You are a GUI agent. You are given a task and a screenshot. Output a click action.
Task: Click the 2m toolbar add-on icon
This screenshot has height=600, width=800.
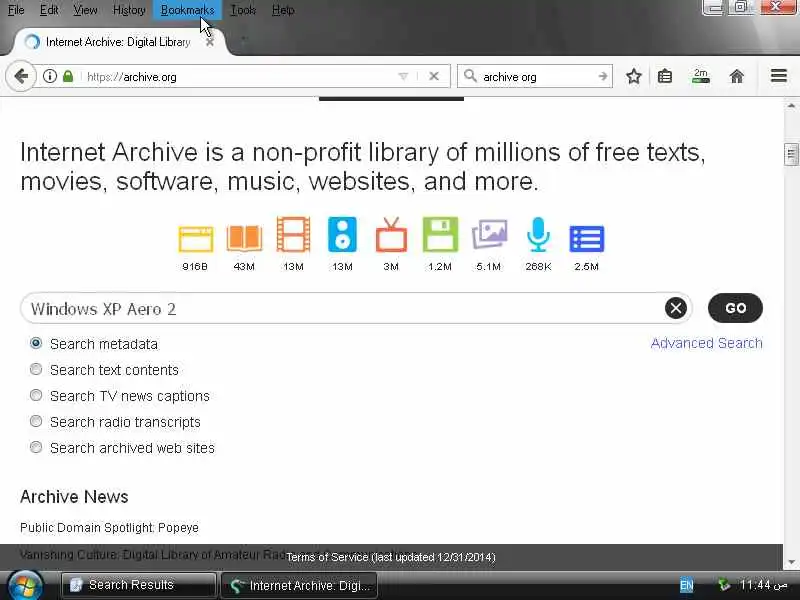pos(701,76)
